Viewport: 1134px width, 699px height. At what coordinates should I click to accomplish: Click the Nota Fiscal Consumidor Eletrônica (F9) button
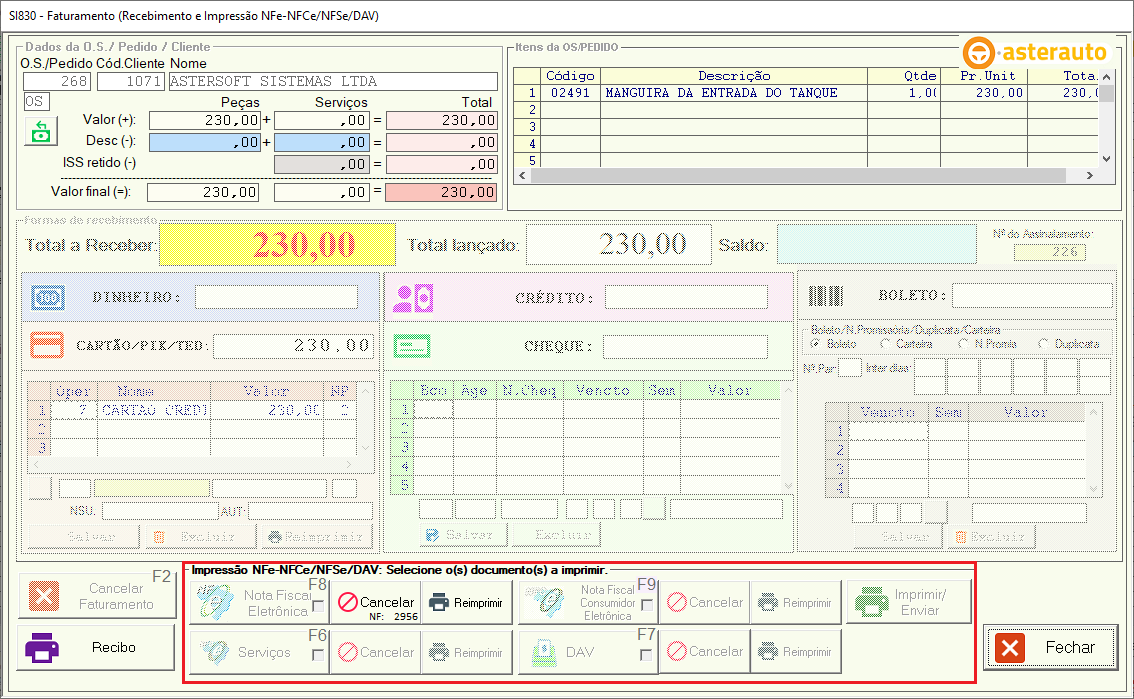(588, 602)
